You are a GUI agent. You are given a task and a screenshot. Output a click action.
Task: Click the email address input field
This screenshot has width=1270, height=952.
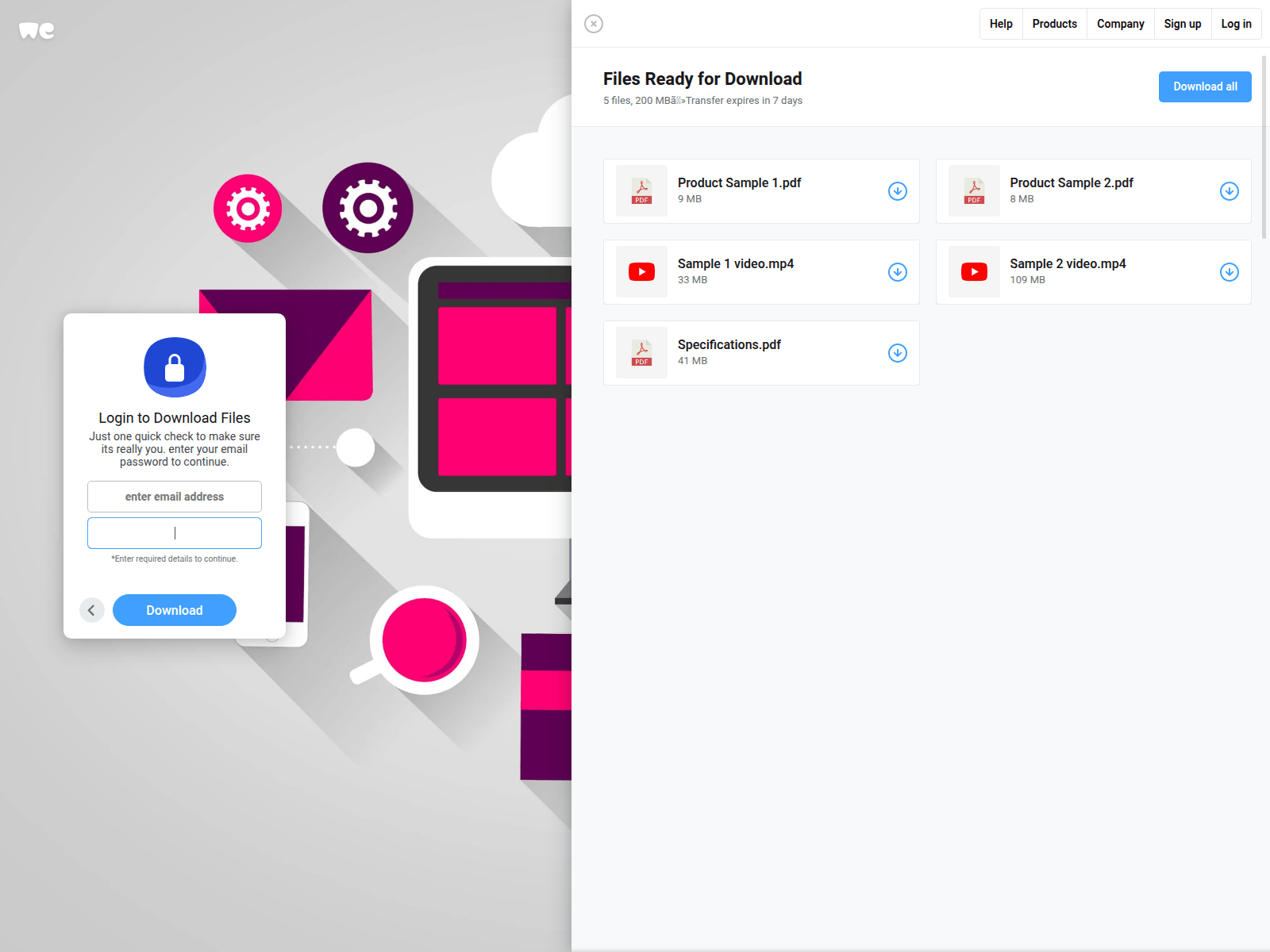click(175, 496)
